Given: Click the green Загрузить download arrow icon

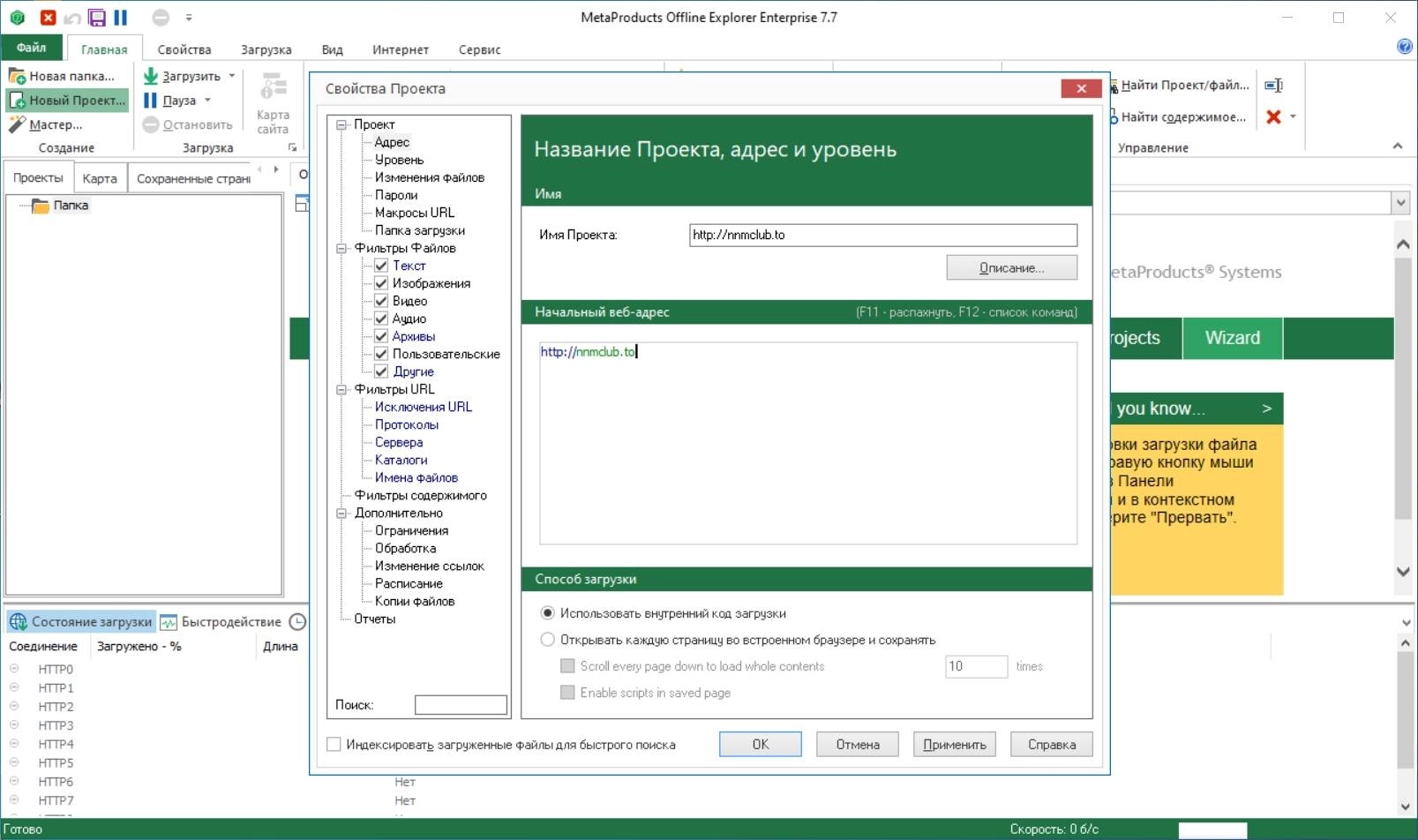Looking at the screenshot, I should pos(151,76).
